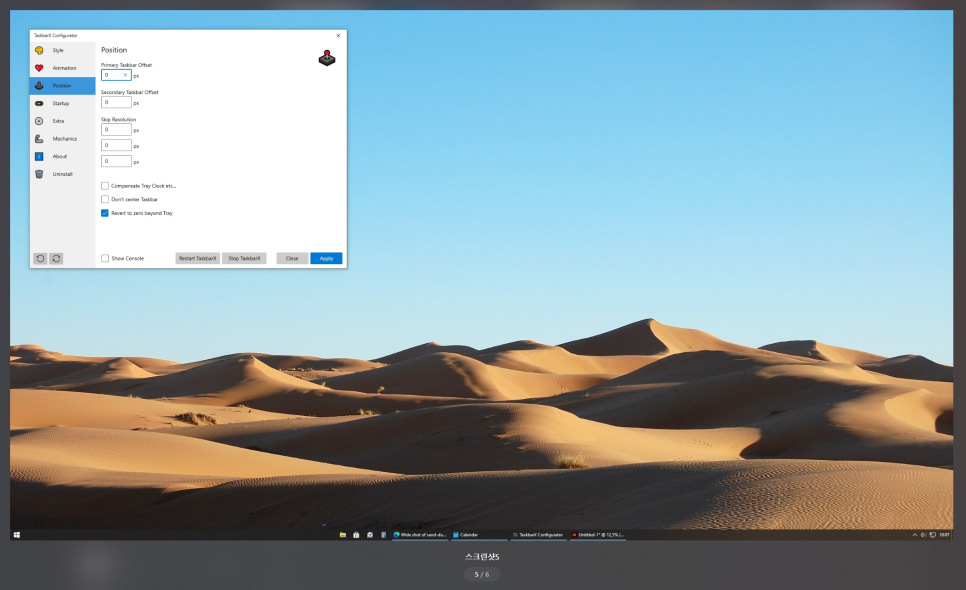Uncheck Revert to zero beyond Tray
This screenshot has height=590, width=966.
(105, 213)
